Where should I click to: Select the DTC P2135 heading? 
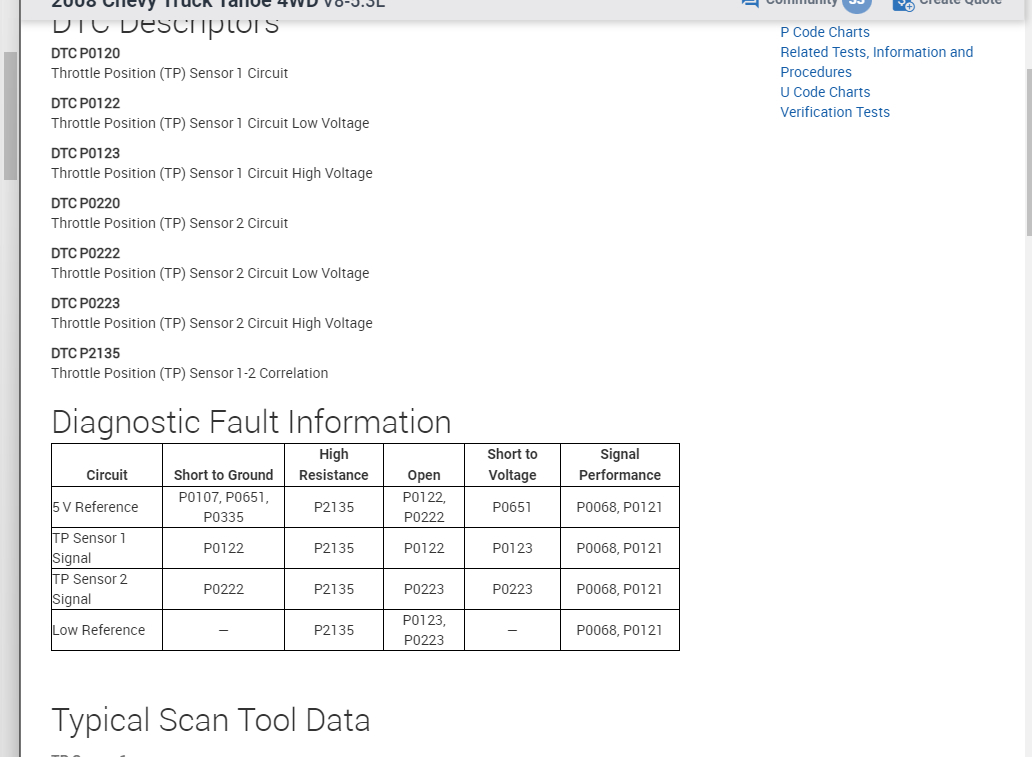pos(86,353)
